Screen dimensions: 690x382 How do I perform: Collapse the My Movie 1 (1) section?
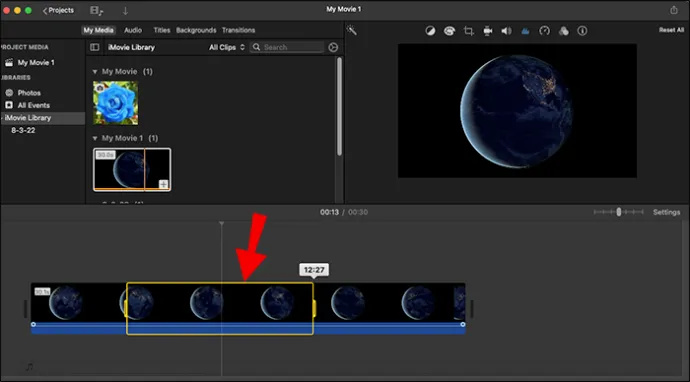[x=95, y=138]
